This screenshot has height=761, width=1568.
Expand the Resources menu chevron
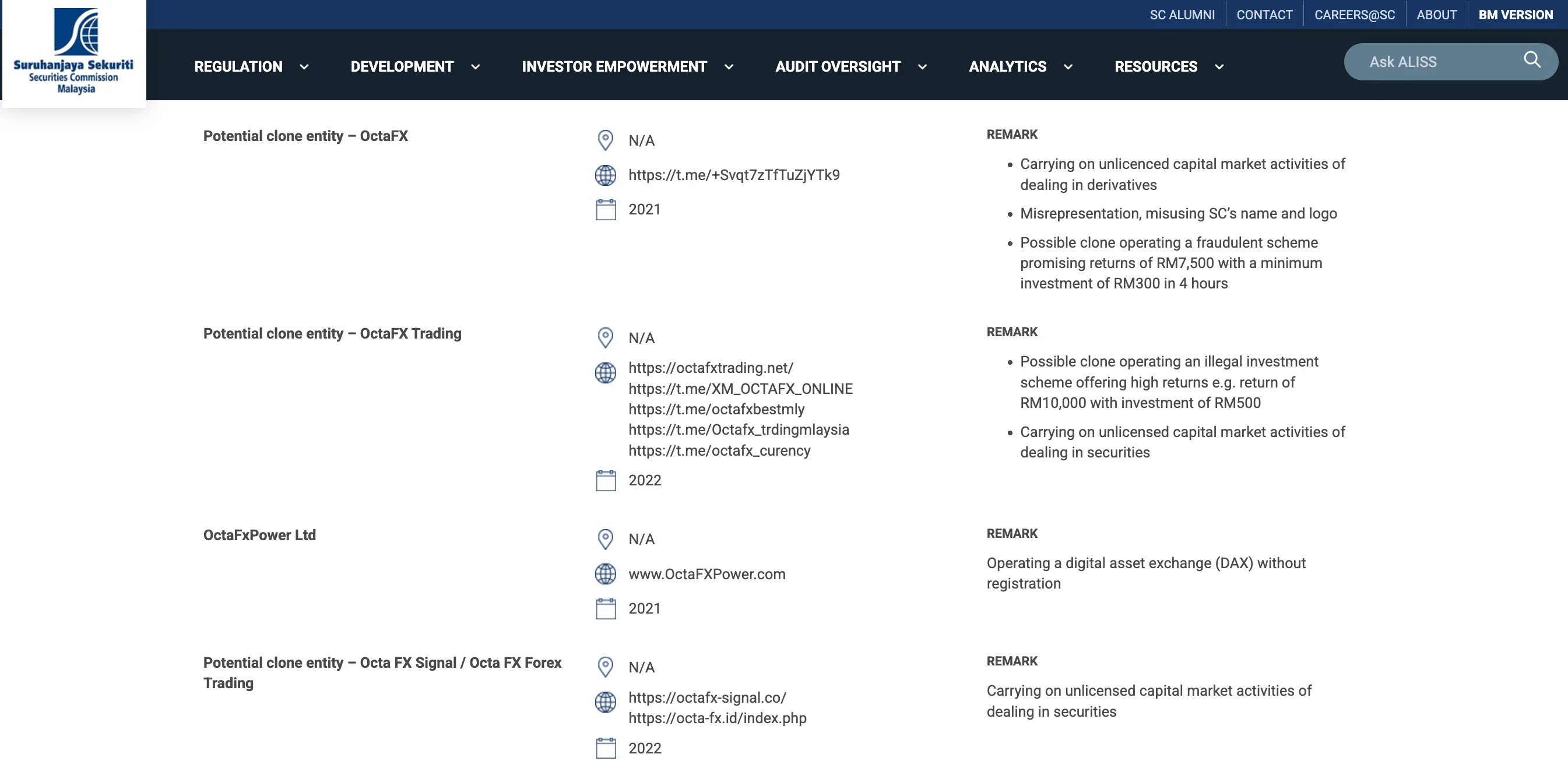click(1219, 67)
